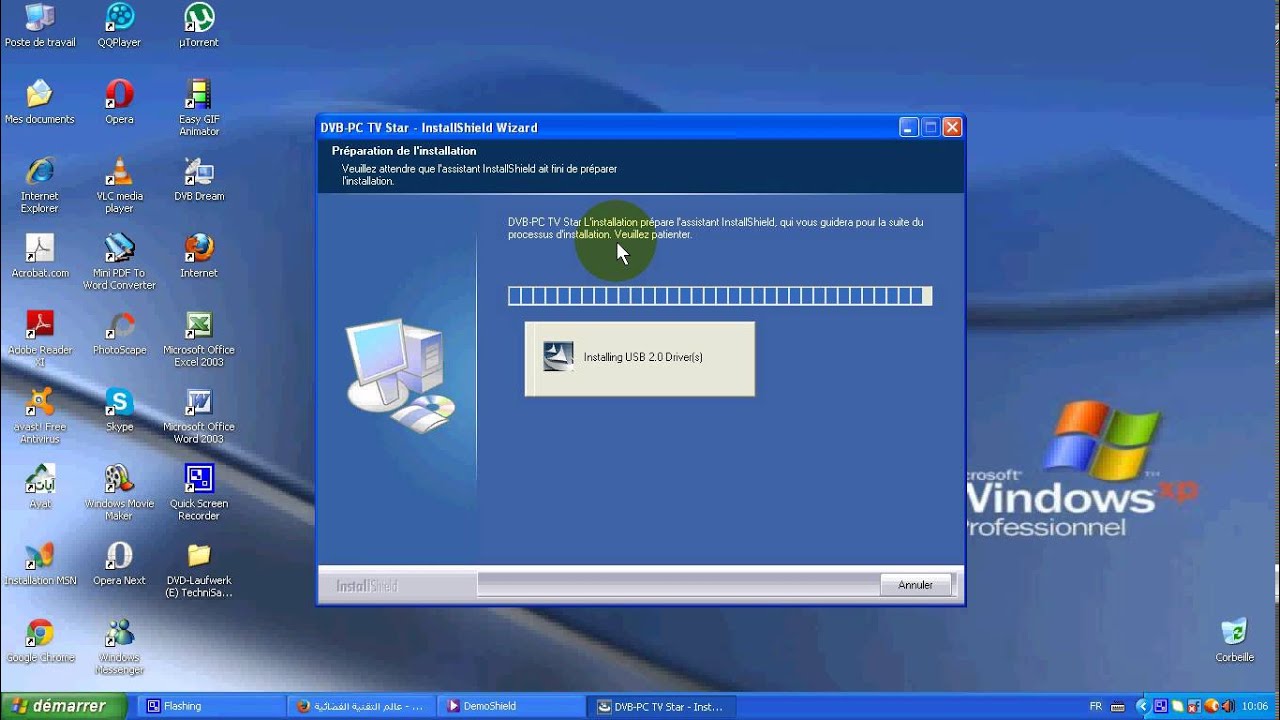Launch QQPlayer from the desktop

[119, 27]
